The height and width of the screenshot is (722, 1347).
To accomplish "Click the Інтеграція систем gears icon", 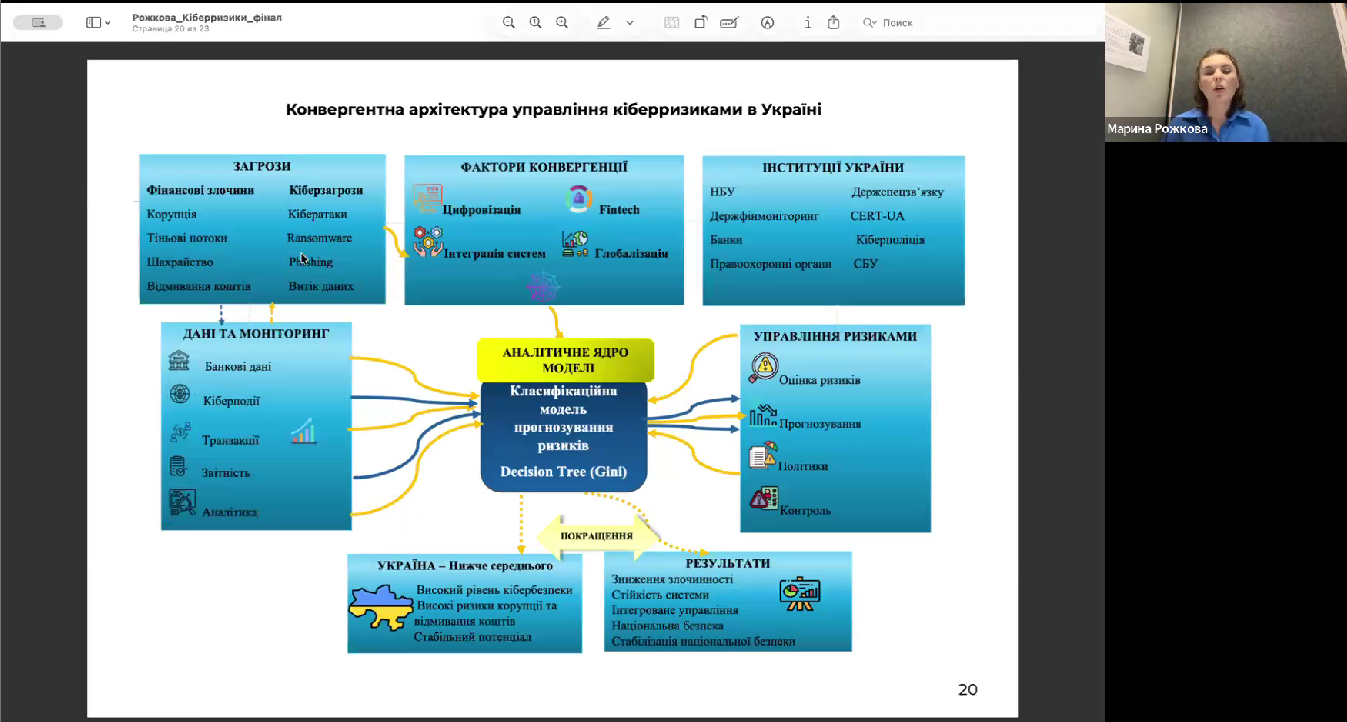I will (428, 243).
